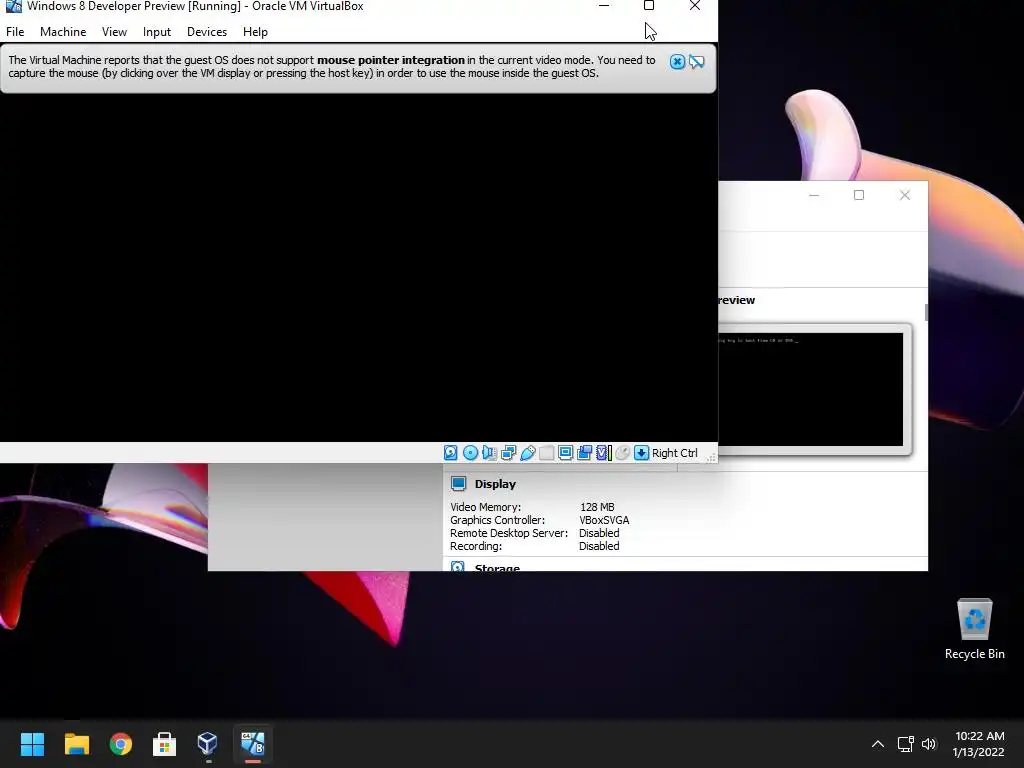Click the USB devices indicator icon

(528, 453)
